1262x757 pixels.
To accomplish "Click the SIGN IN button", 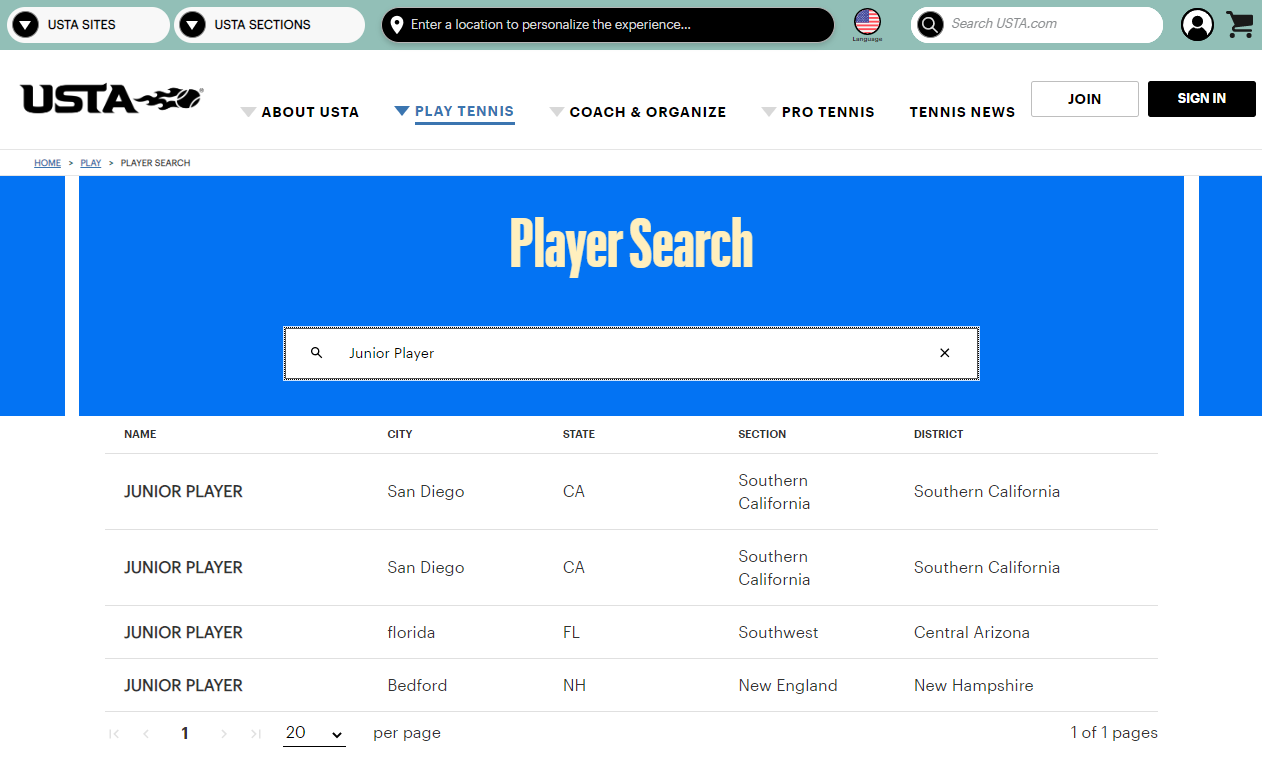I will click(1201, 99).
